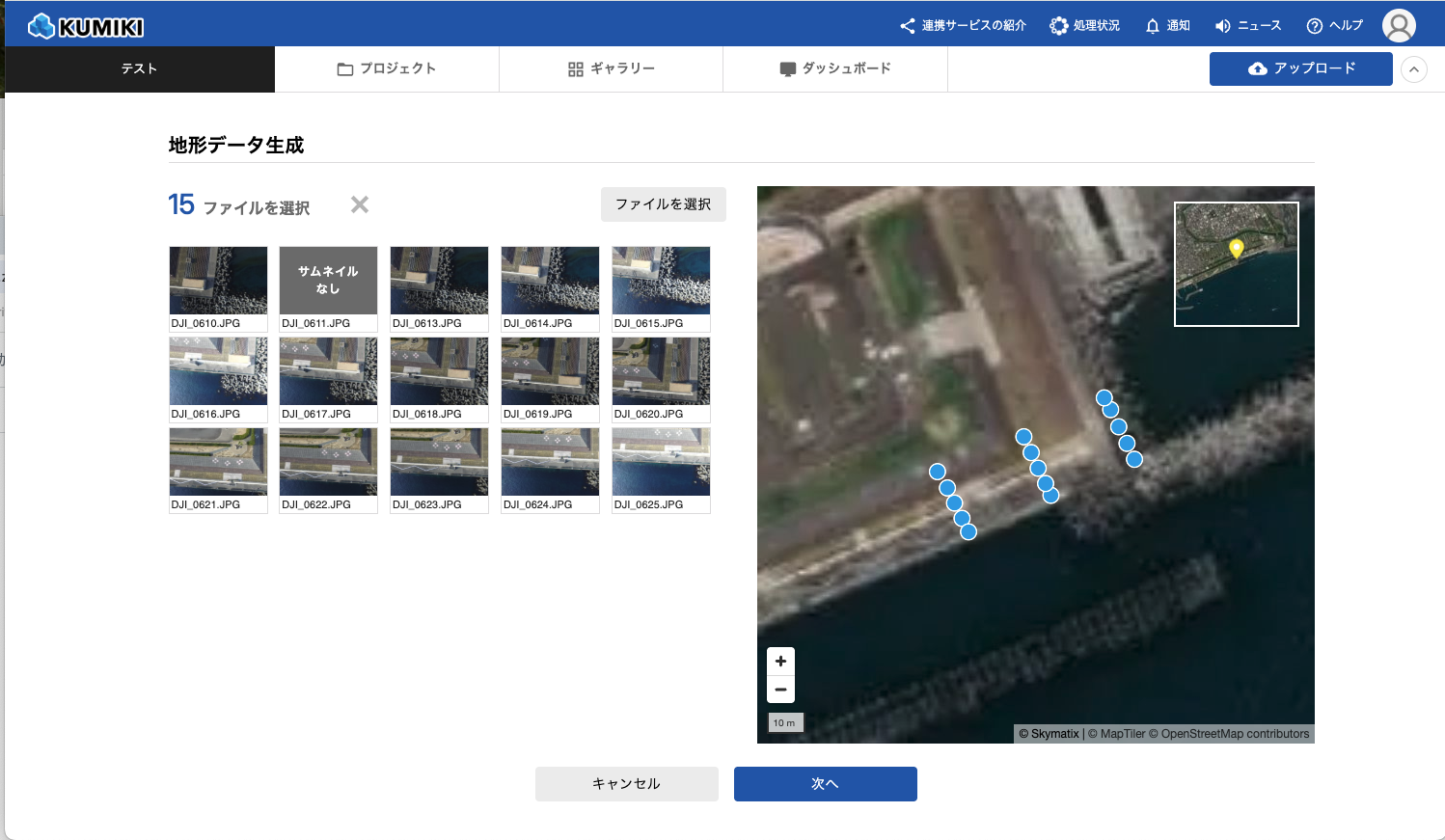
Task: Click the 次へ button
Action: coord(825,784)
